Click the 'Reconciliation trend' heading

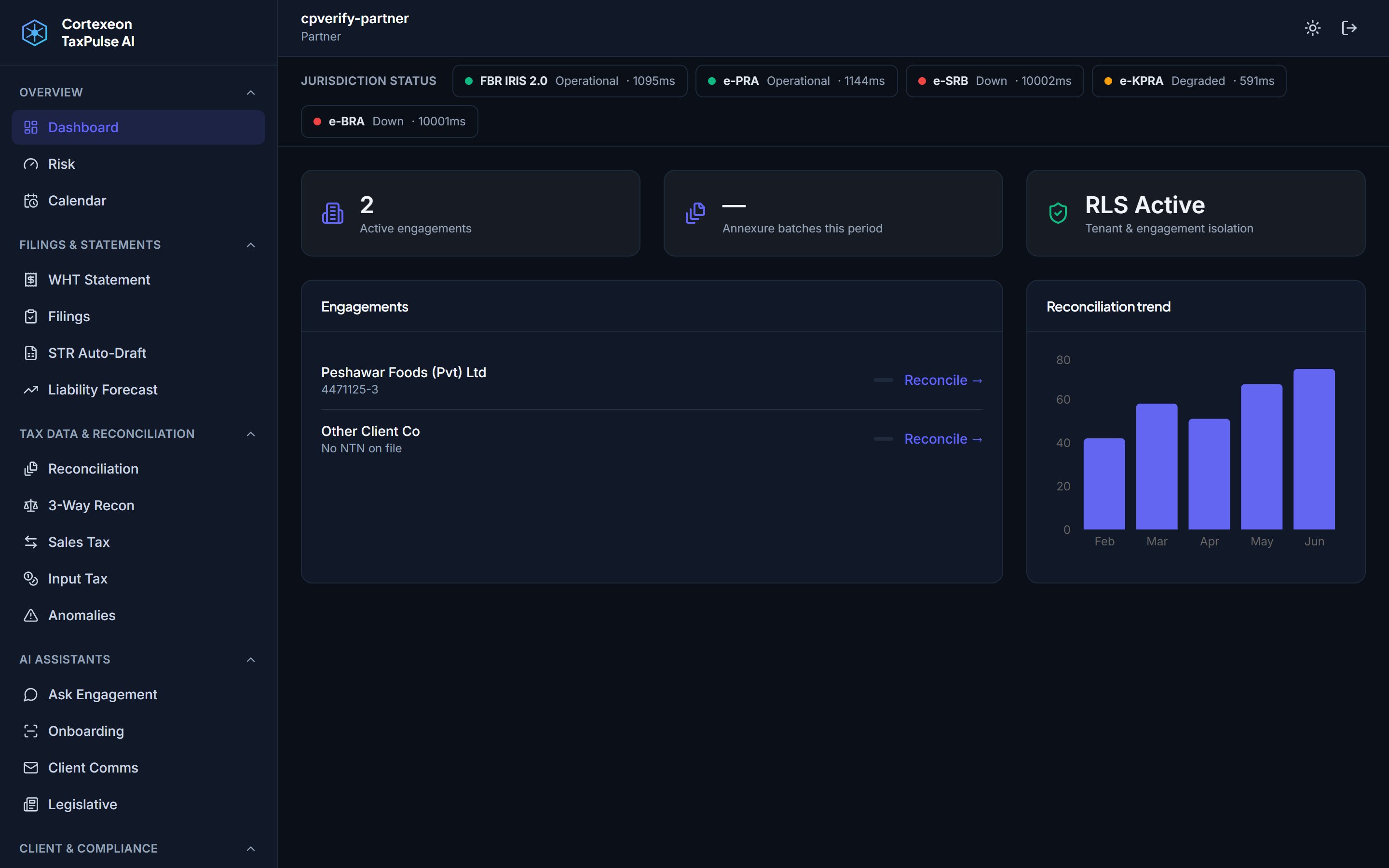1108,307
